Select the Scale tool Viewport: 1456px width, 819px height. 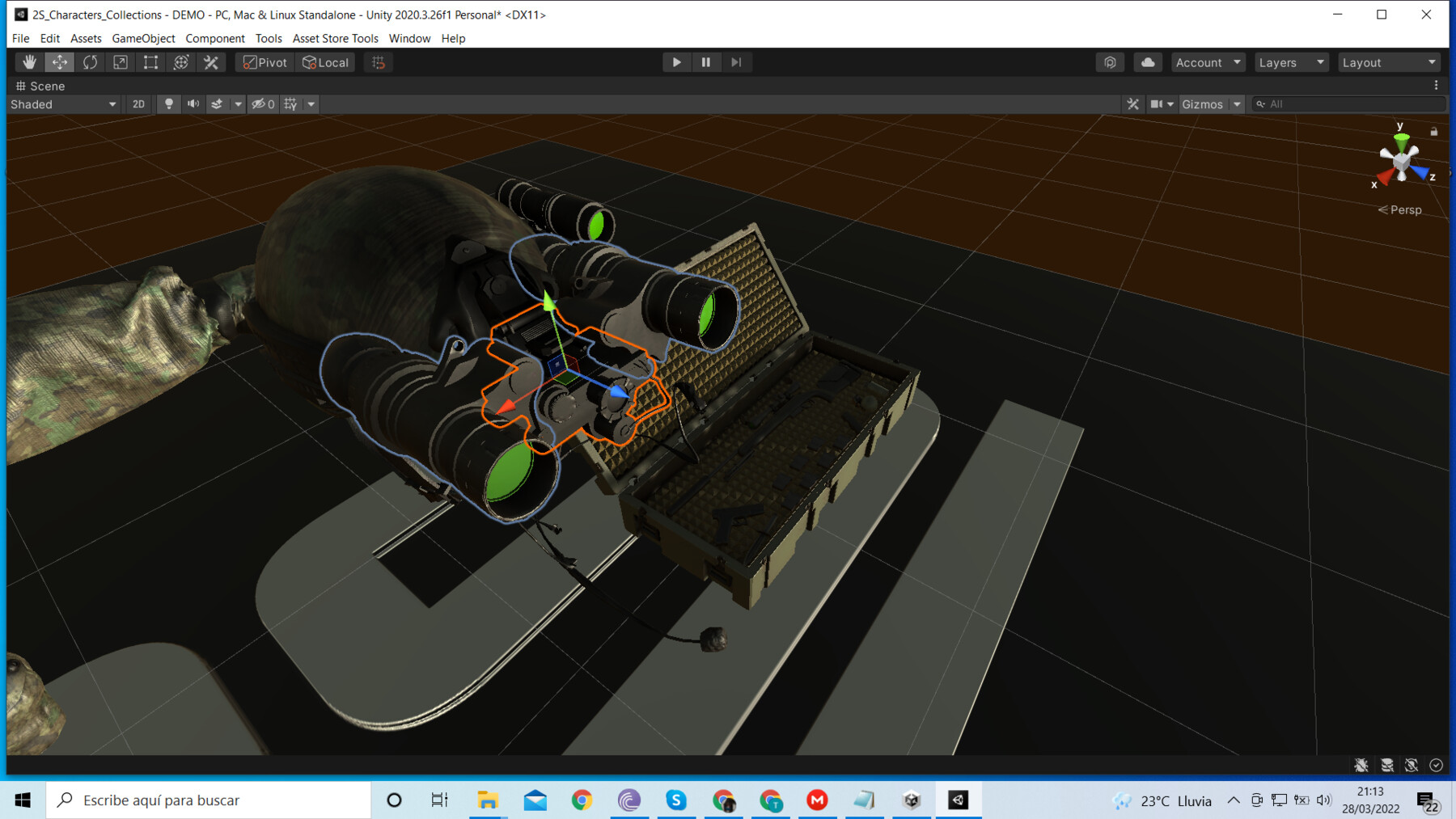tap(121, 62)
